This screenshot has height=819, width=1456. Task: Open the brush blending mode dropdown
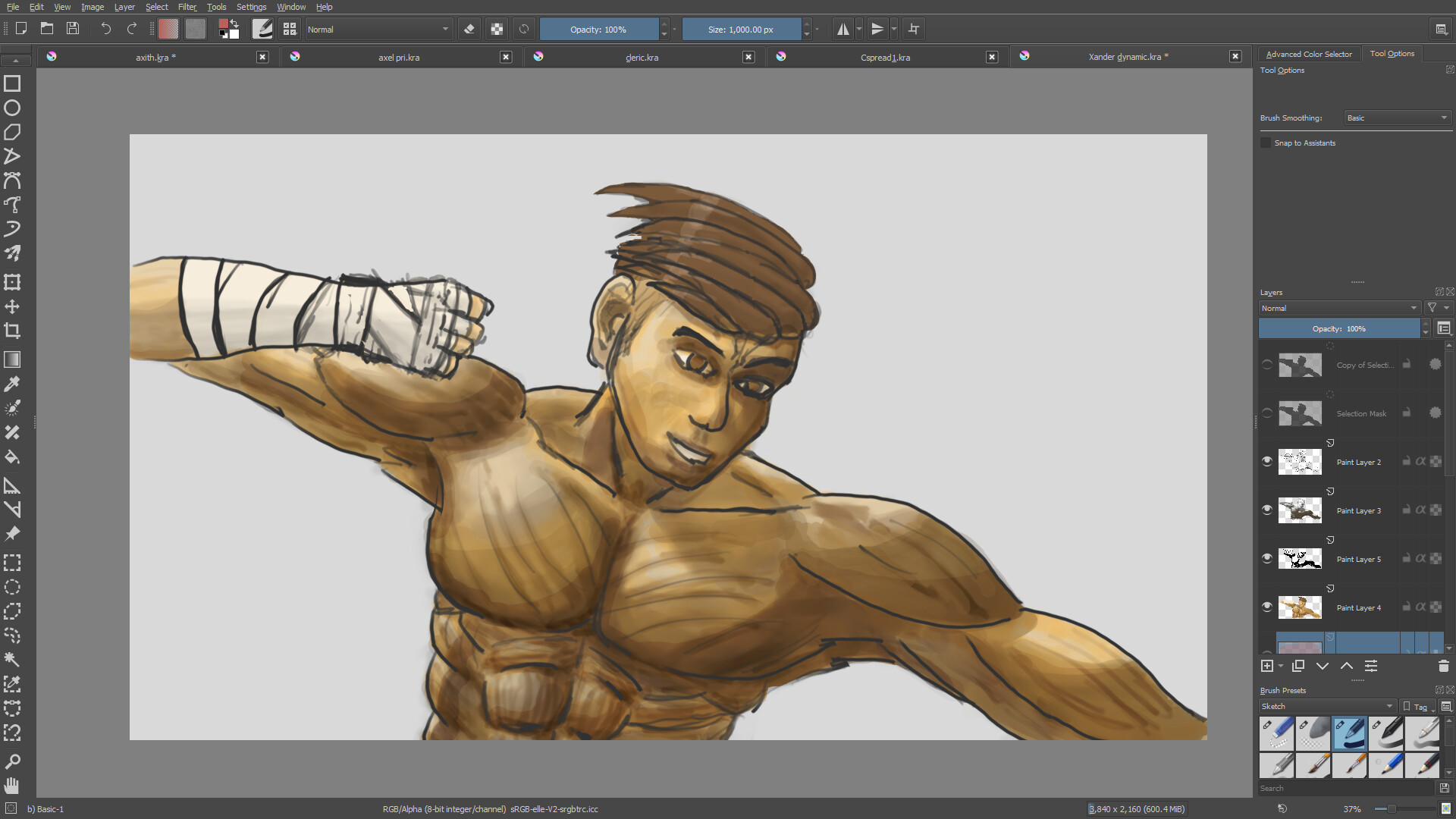(378, 30)
